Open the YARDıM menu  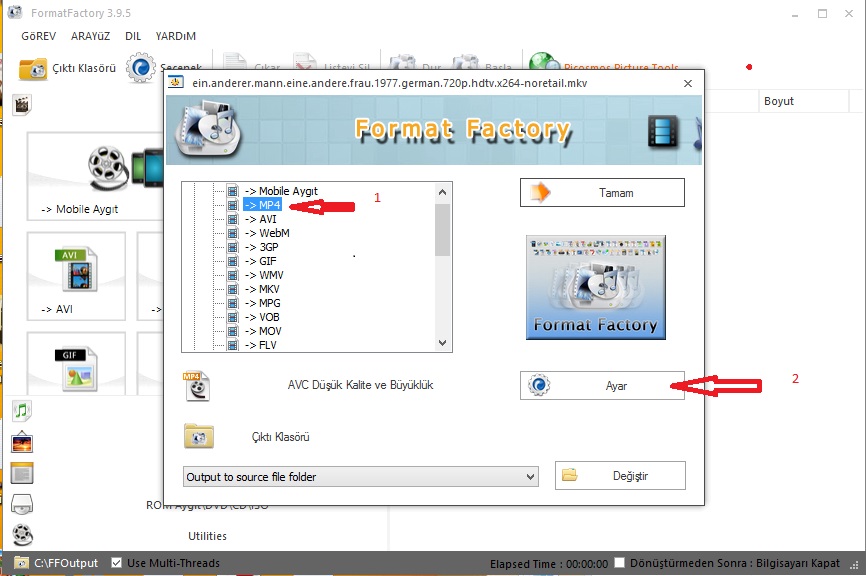[x=176, y=36]
